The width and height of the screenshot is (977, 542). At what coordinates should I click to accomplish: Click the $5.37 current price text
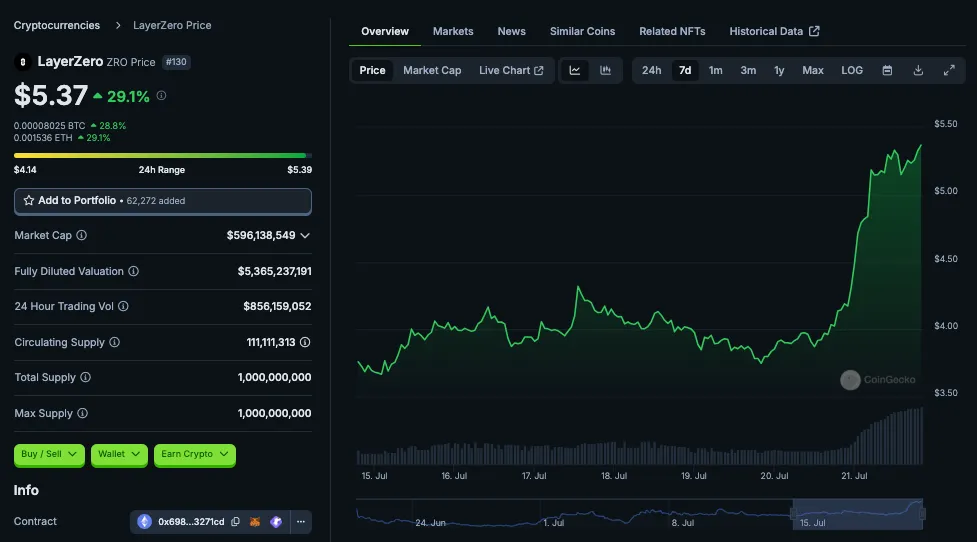click(x=50, y=96)
